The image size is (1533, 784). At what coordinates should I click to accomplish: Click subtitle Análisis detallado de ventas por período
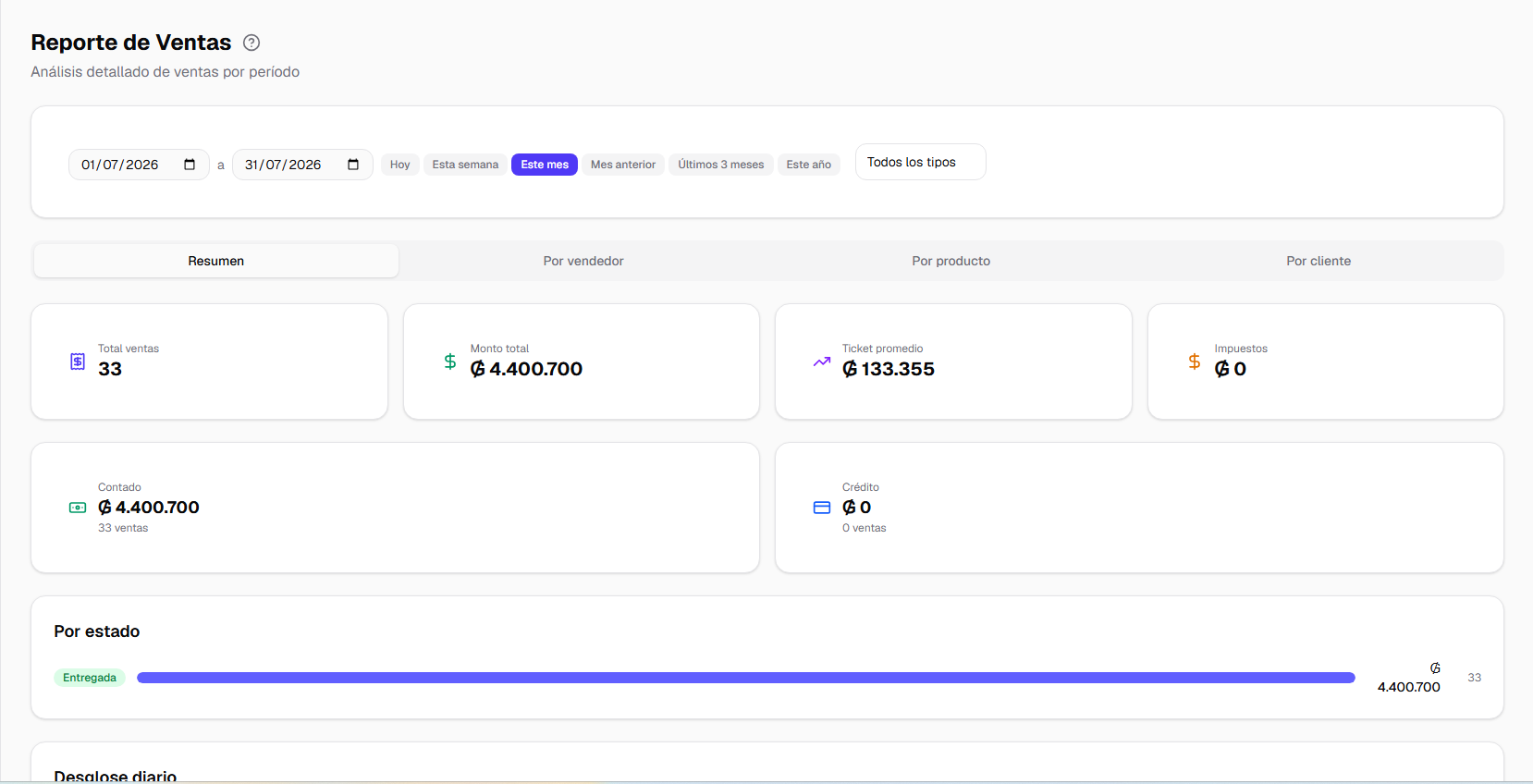pyautogui.click(x=166, y=72)
